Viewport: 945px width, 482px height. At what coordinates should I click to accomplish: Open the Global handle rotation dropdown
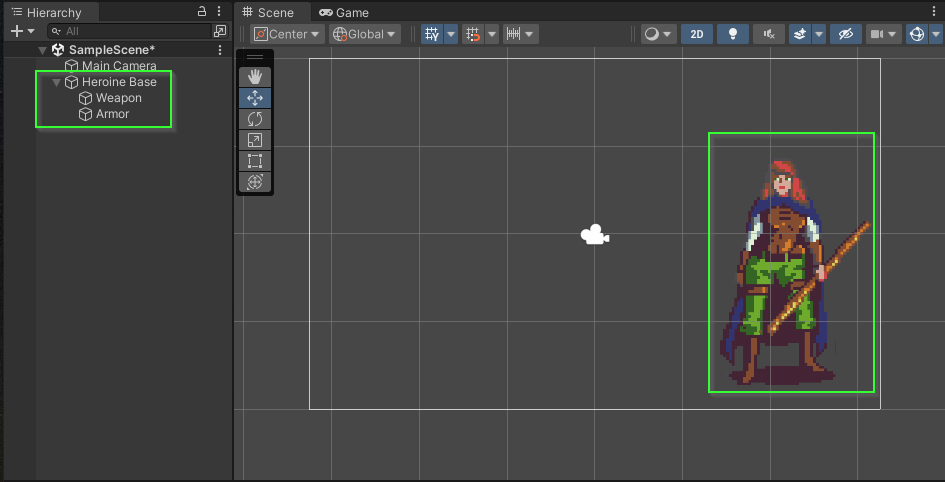pos(365,34)
